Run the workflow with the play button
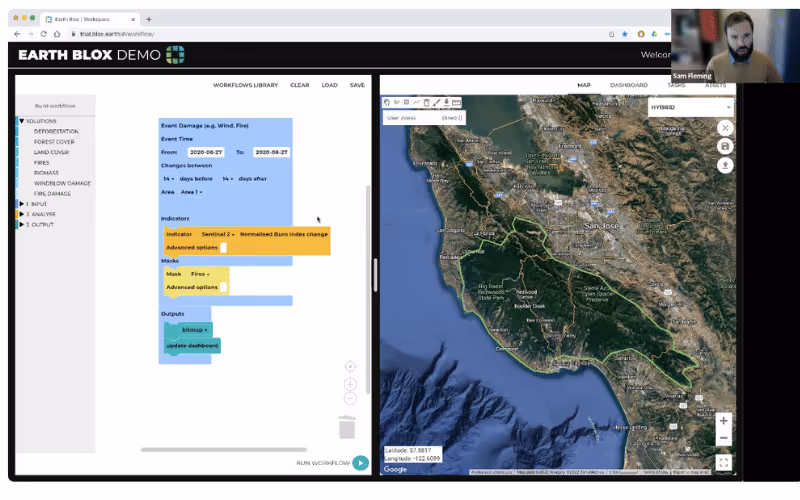This screenshot has width=800, height=500. point(361,463)
